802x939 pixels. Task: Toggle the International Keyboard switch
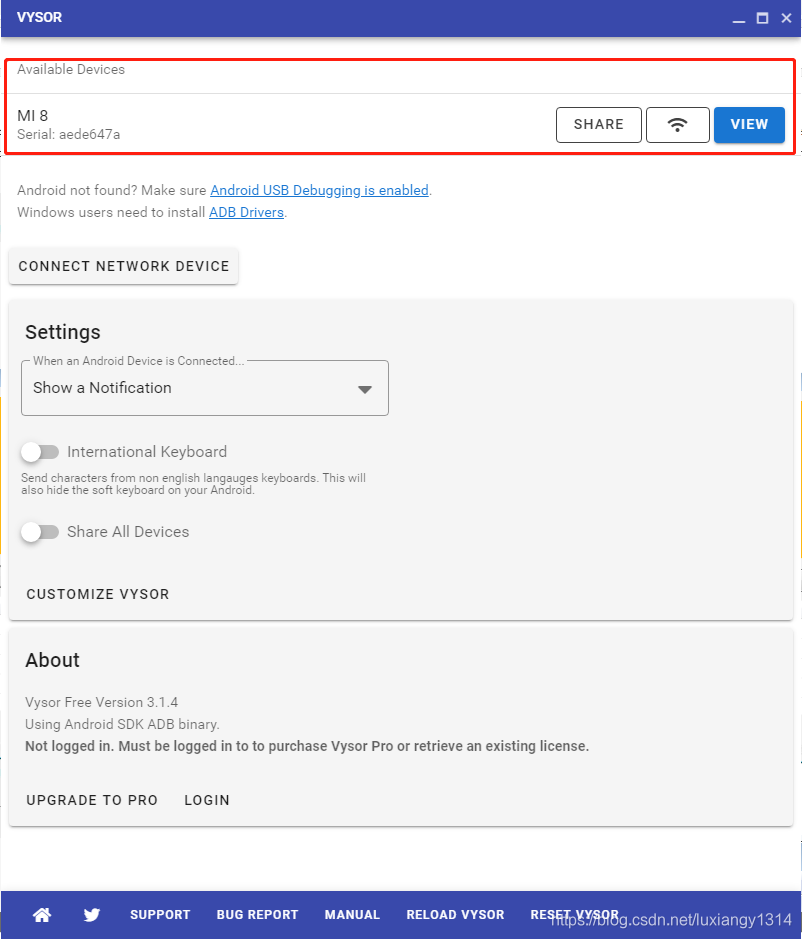click(x=40, y=452)
